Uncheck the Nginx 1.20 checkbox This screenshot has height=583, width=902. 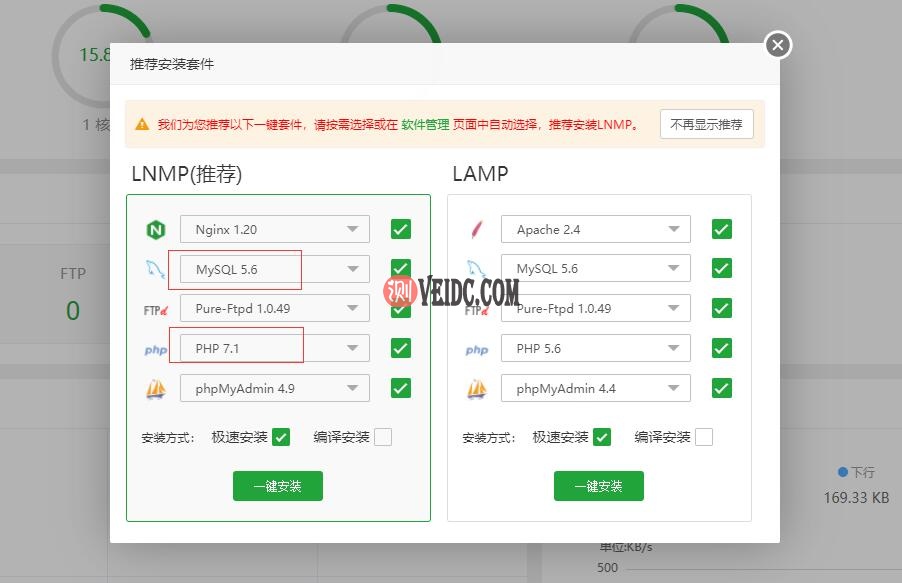pos(400,228)
